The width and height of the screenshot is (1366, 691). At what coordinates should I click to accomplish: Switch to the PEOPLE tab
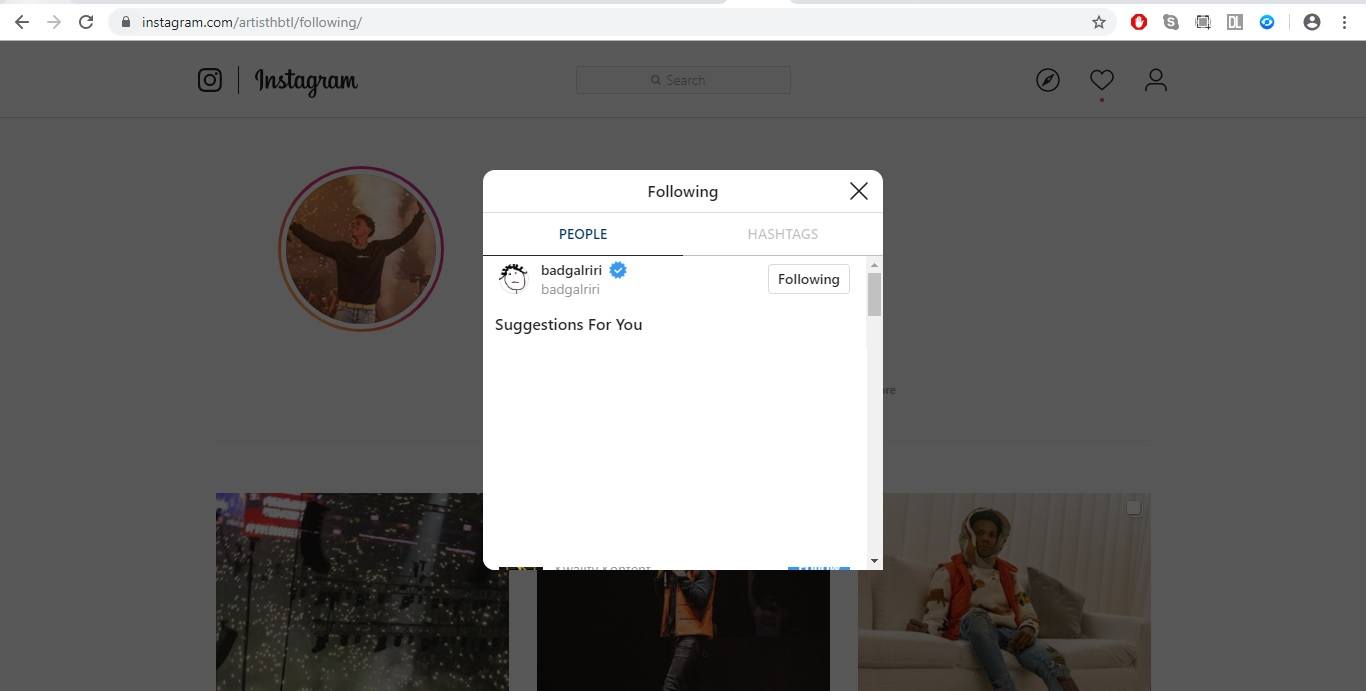583,234
